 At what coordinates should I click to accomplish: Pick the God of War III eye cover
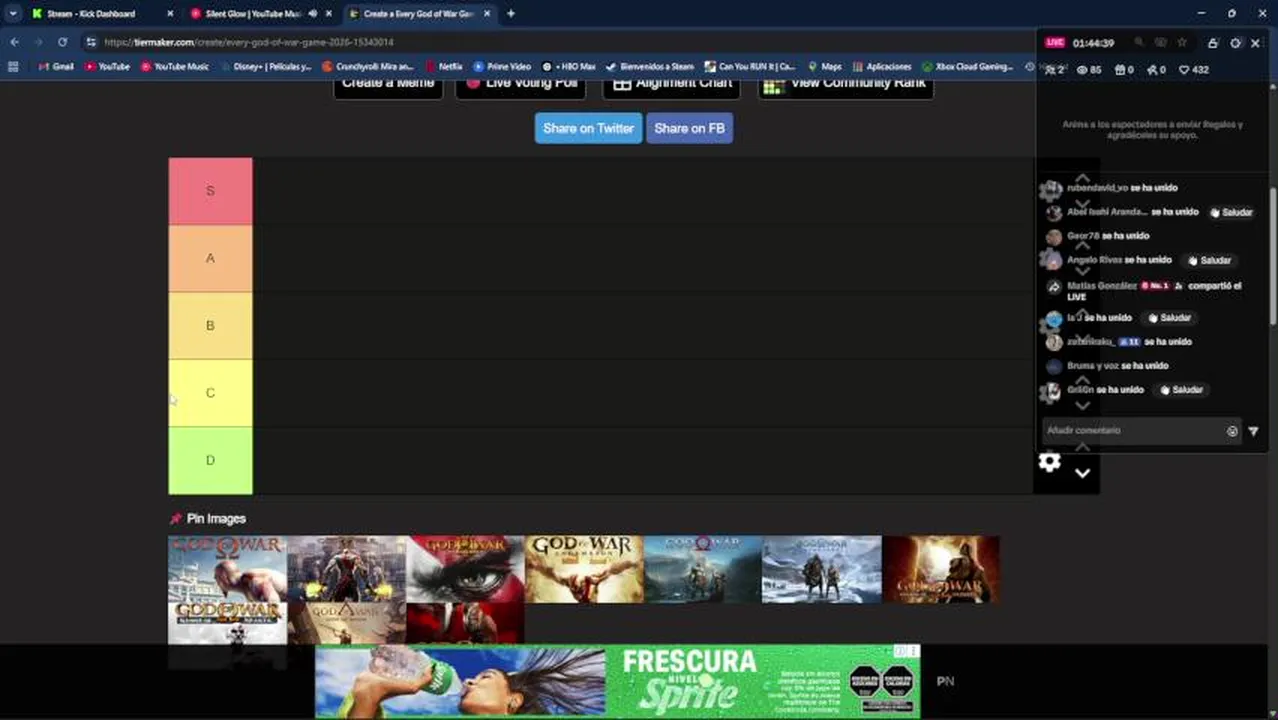coord(465,569)
